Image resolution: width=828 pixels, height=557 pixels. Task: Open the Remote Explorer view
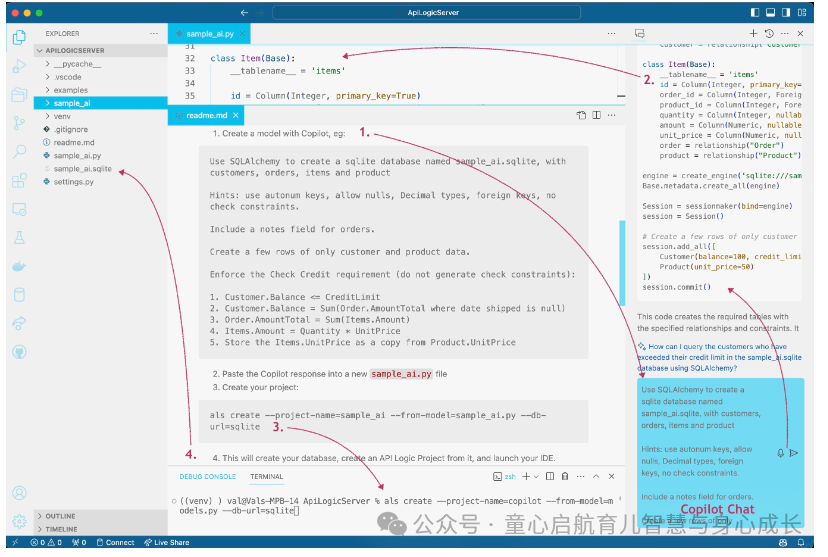20,210
